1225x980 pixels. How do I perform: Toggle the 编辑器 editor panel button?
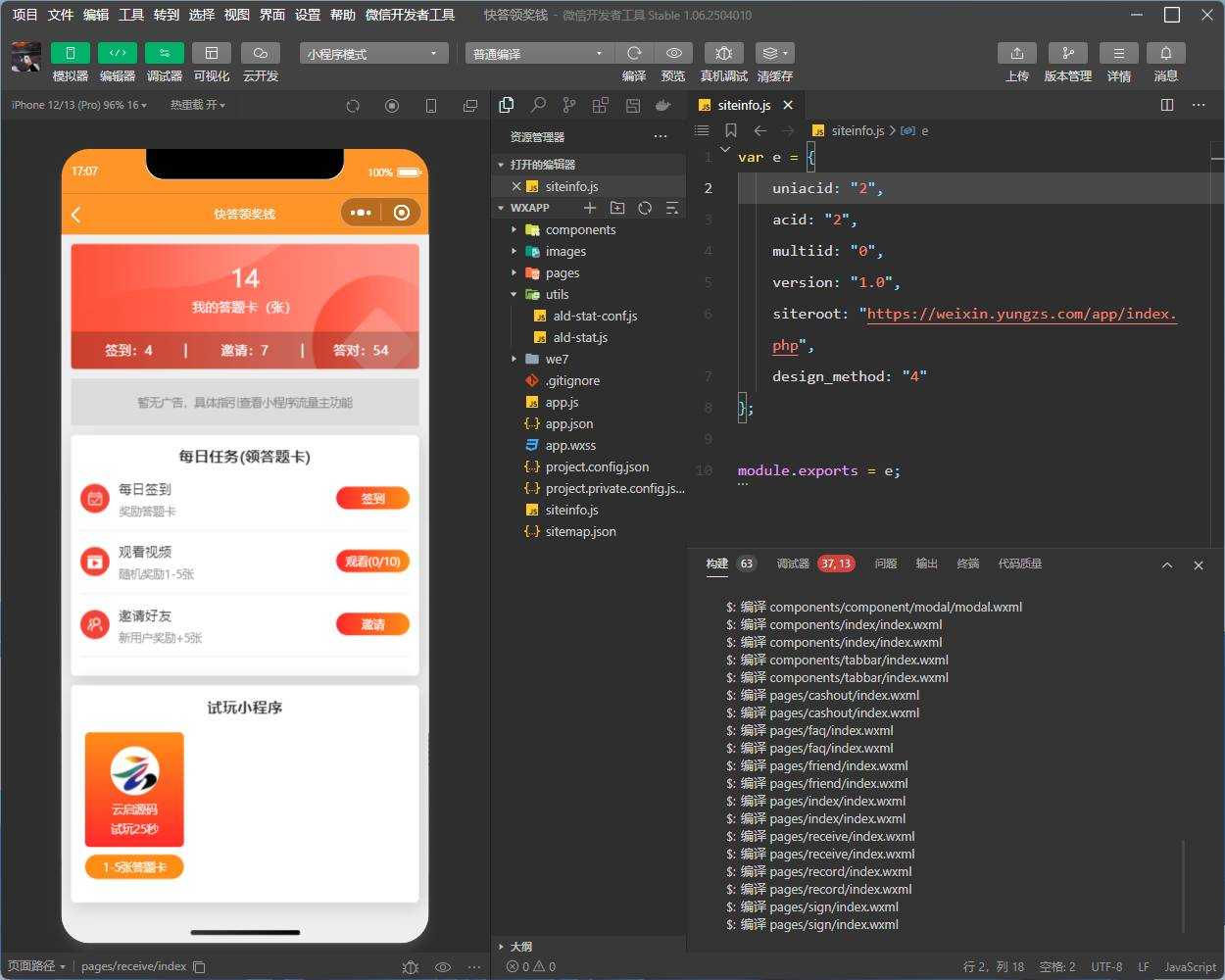pyautogui.click(x=118, y=53)
